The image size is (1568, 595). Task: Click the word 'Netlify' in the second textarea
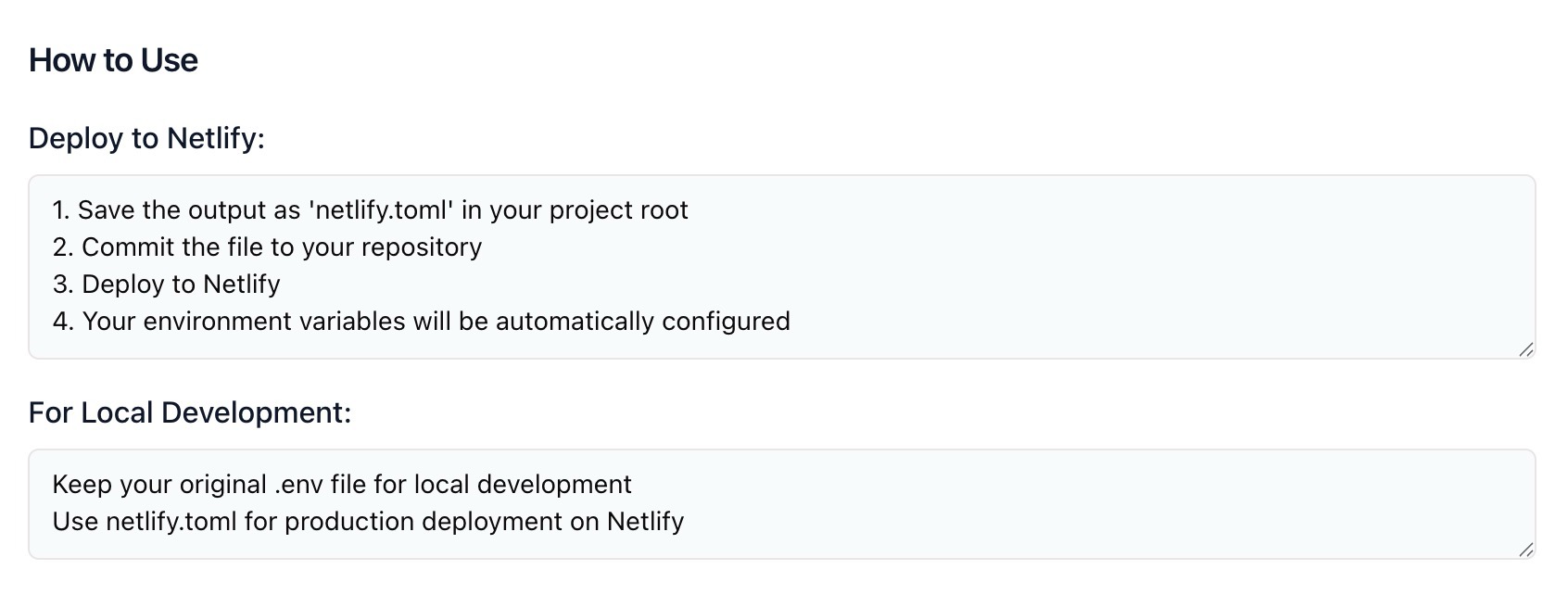(642, 521)
